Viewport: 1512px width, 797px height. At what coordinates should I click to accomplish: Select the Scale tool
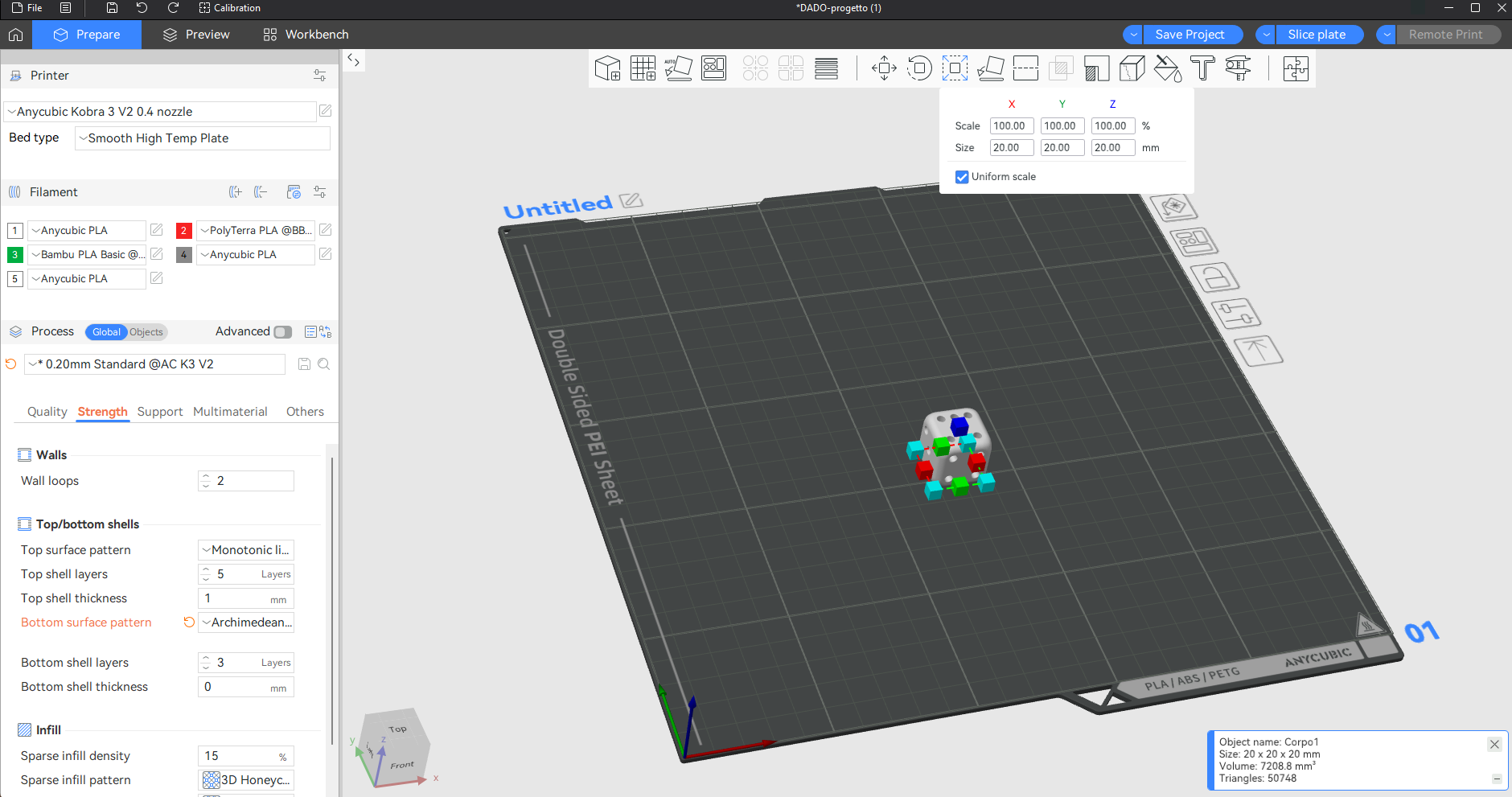[x=955, y=68]
